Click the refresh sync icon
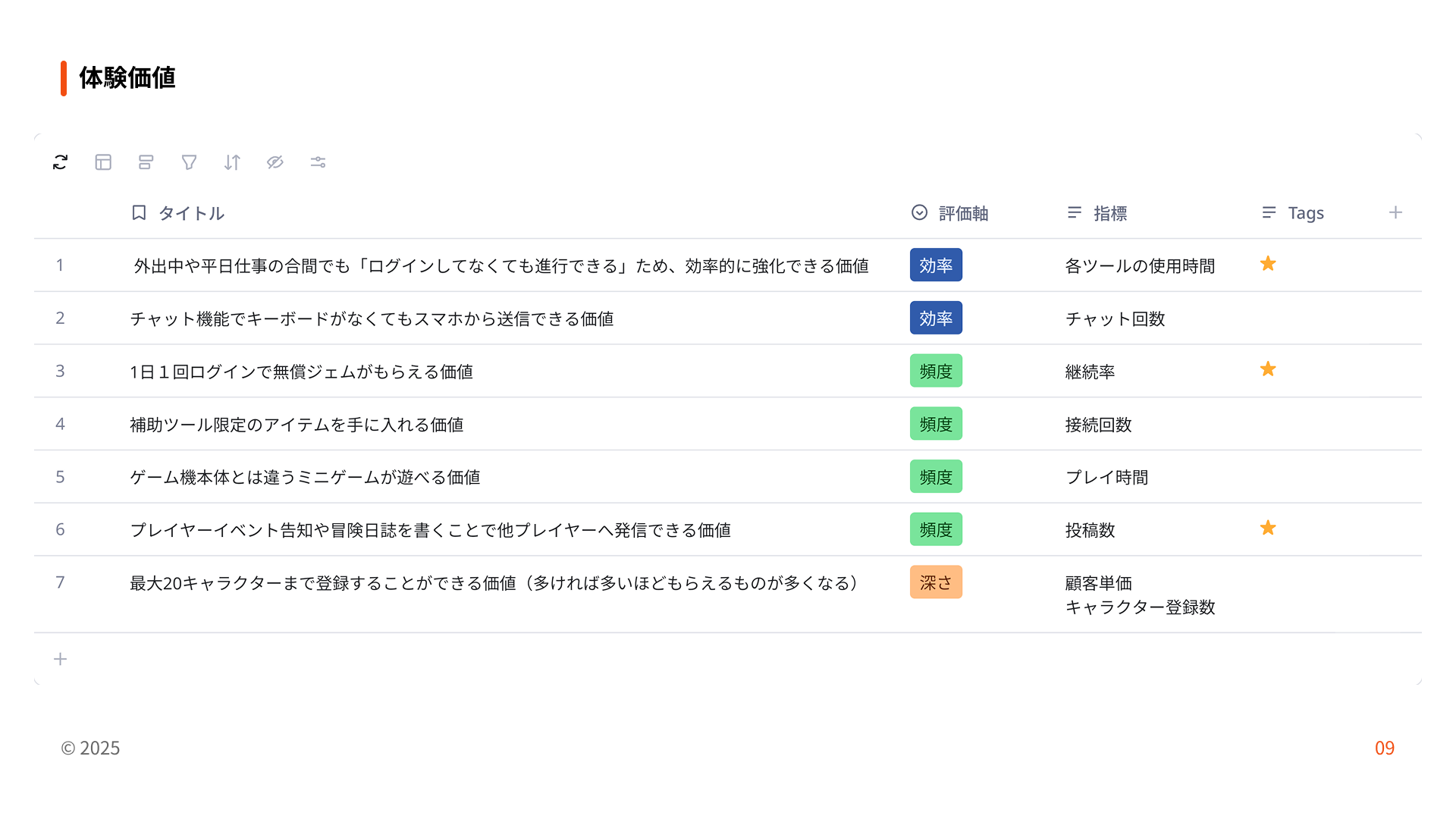1456x819 pixels. pyautogui.click(x=60, y=162)
